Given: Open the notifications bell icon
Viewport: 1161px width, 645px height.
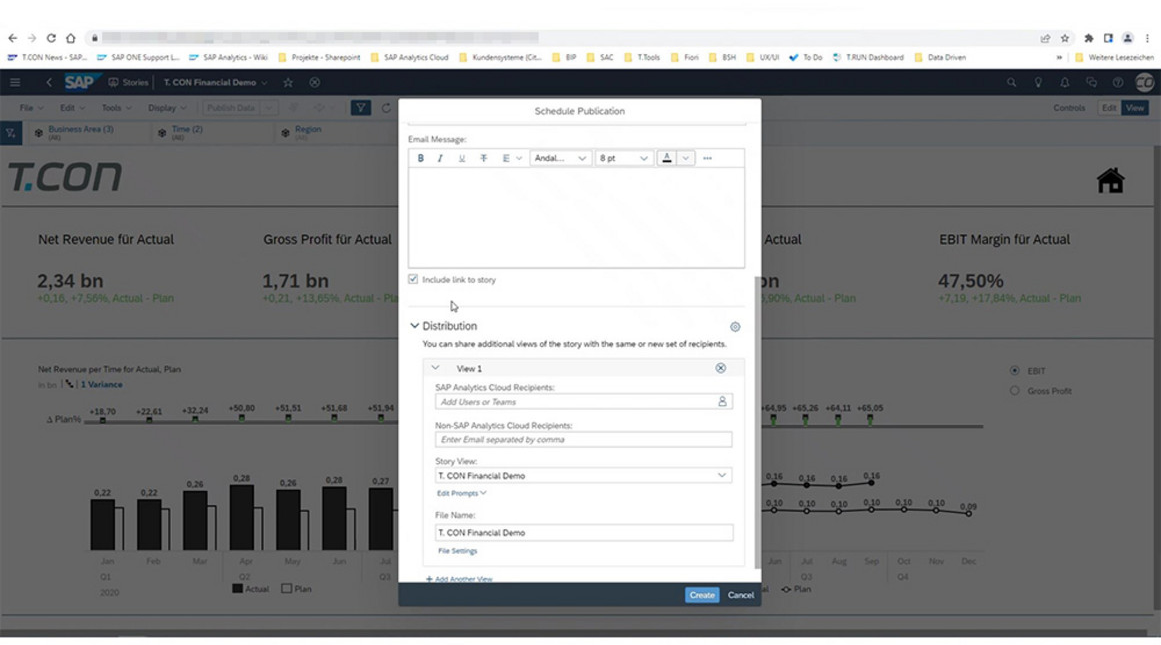Looking at the screenshot, I should [x=1065, y=82].
